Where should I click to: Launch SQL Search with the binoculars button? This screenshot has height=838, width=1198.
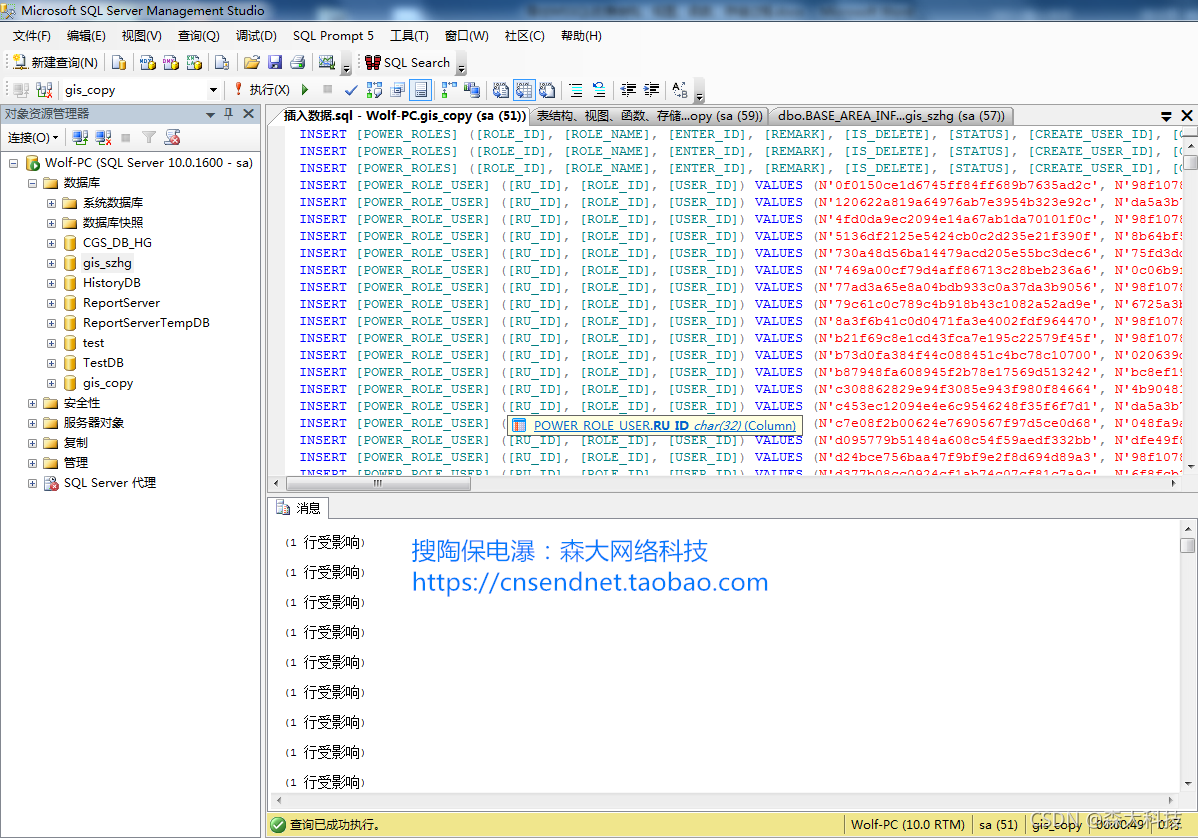click(407, 63)
